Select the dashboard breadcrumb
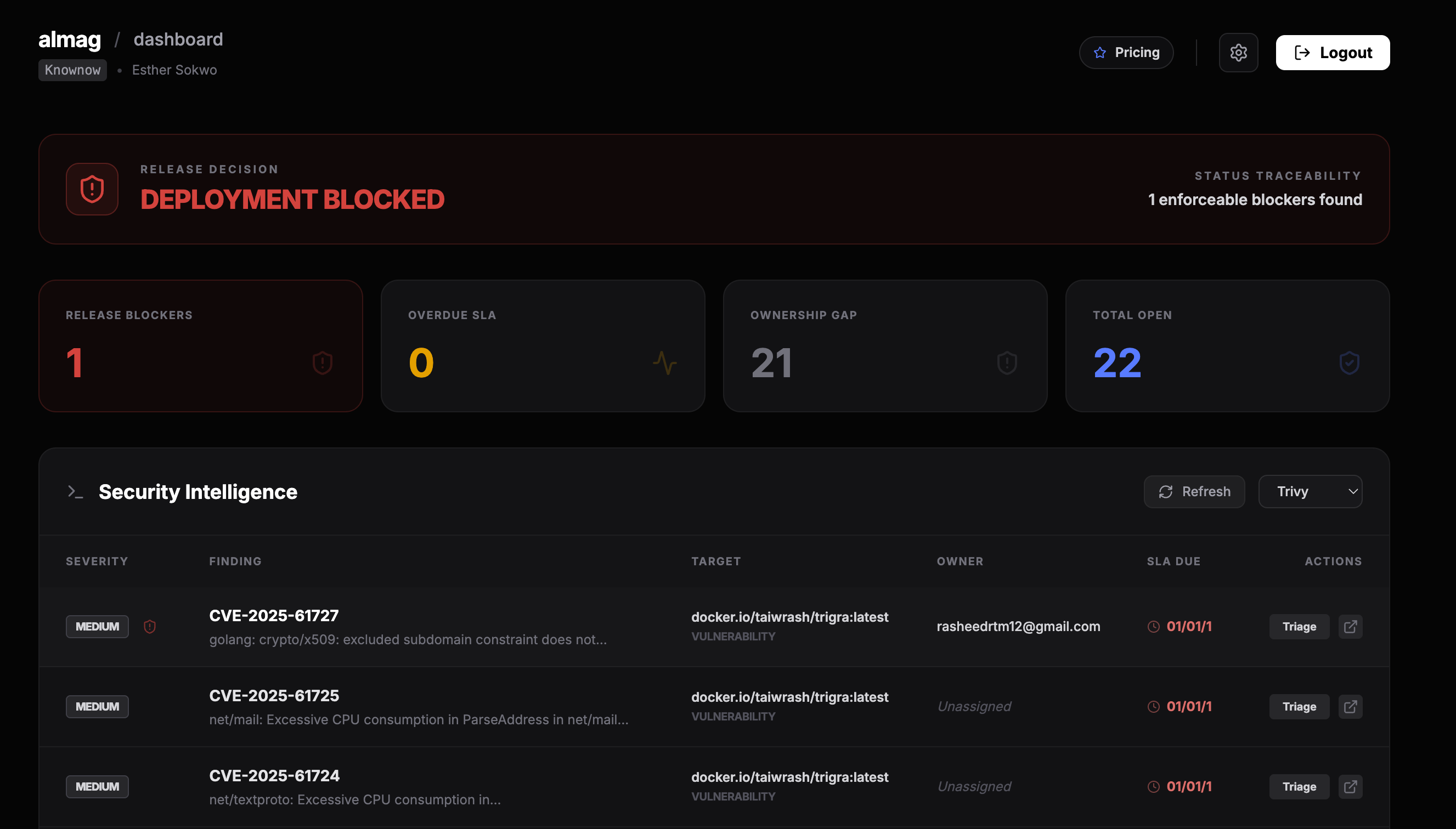1456x829 pixels. pyautogui.click(x=178, y=39)
